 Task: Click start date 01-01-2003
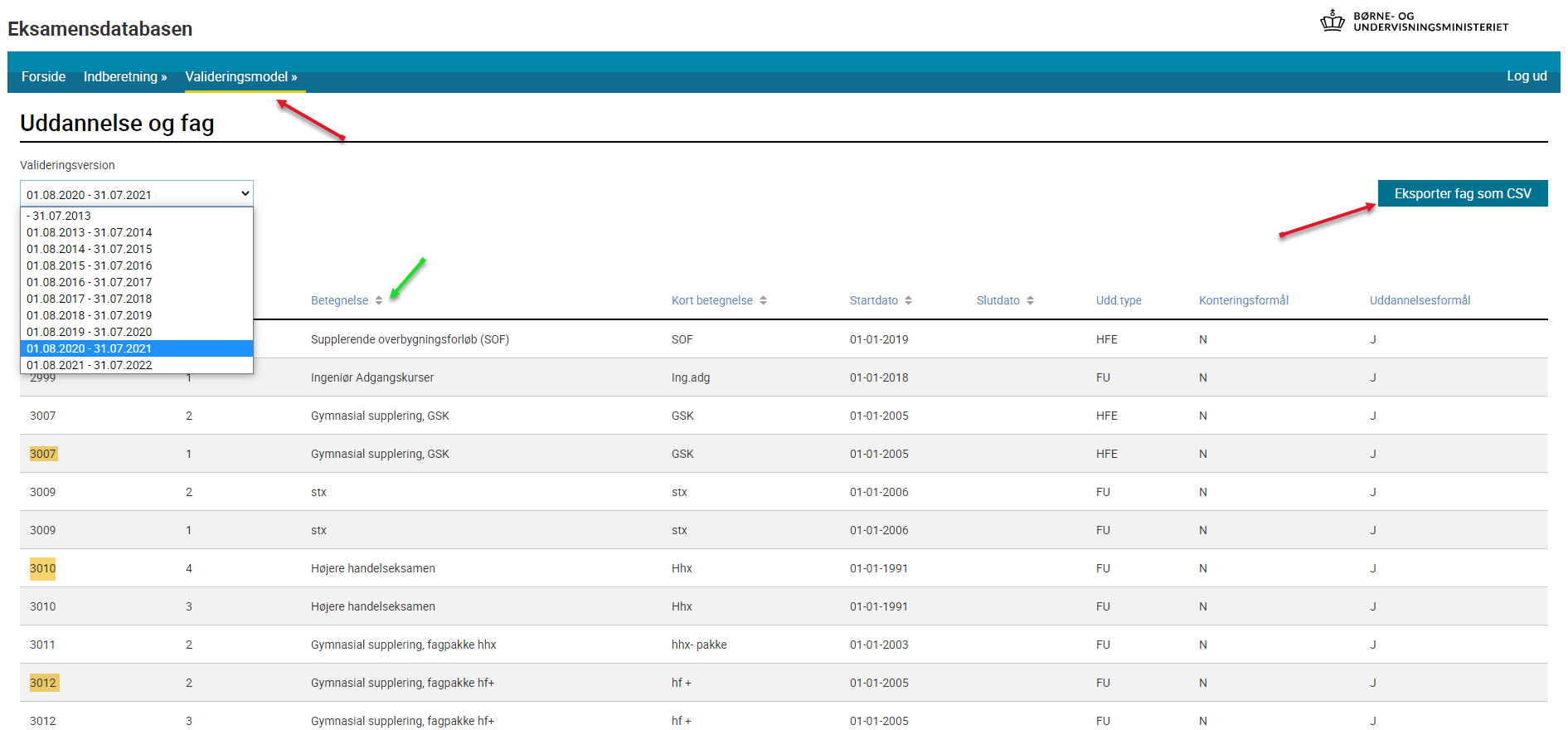879,645
